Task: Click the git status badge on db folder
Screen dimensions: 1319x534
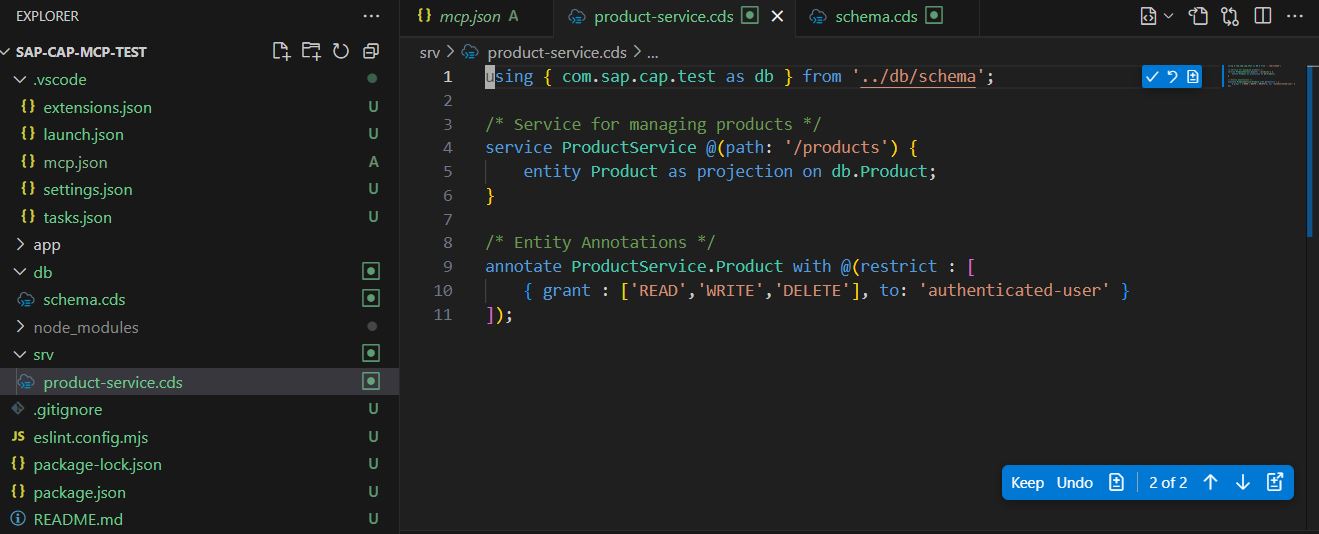Action: [371, 271]
